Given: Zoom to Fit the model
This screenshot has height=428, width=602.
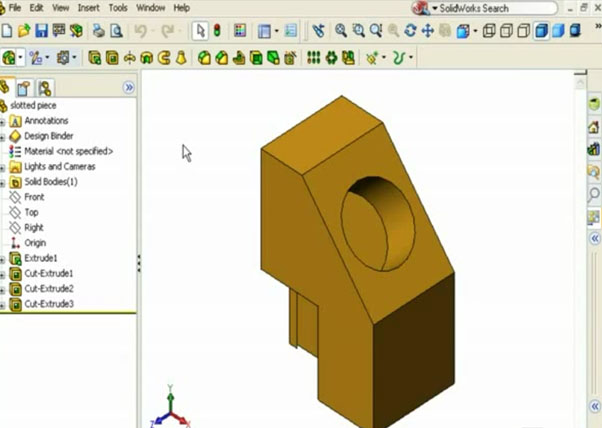Looking at the screenshot, I should [341, 31].
